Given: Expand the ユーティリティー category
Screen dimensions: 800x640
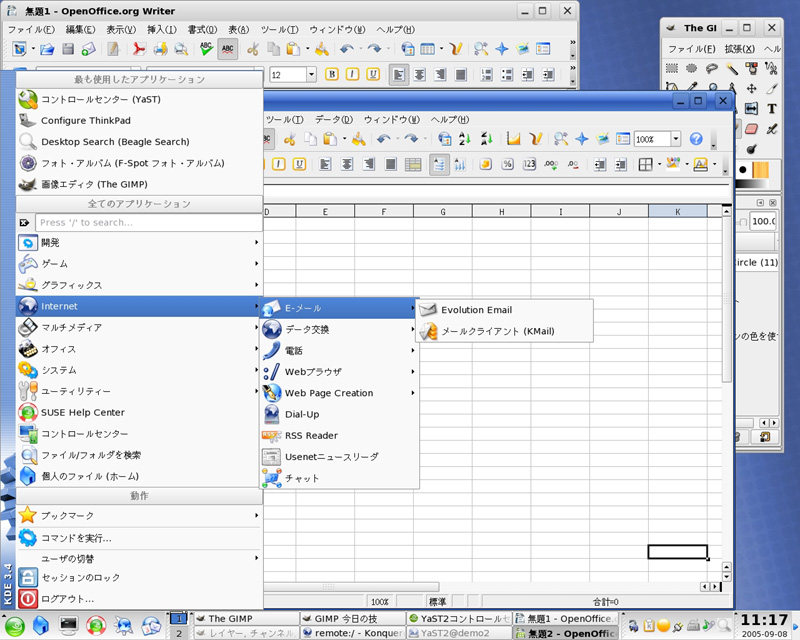Looking at the screenshot, I should tap(139, 391).
